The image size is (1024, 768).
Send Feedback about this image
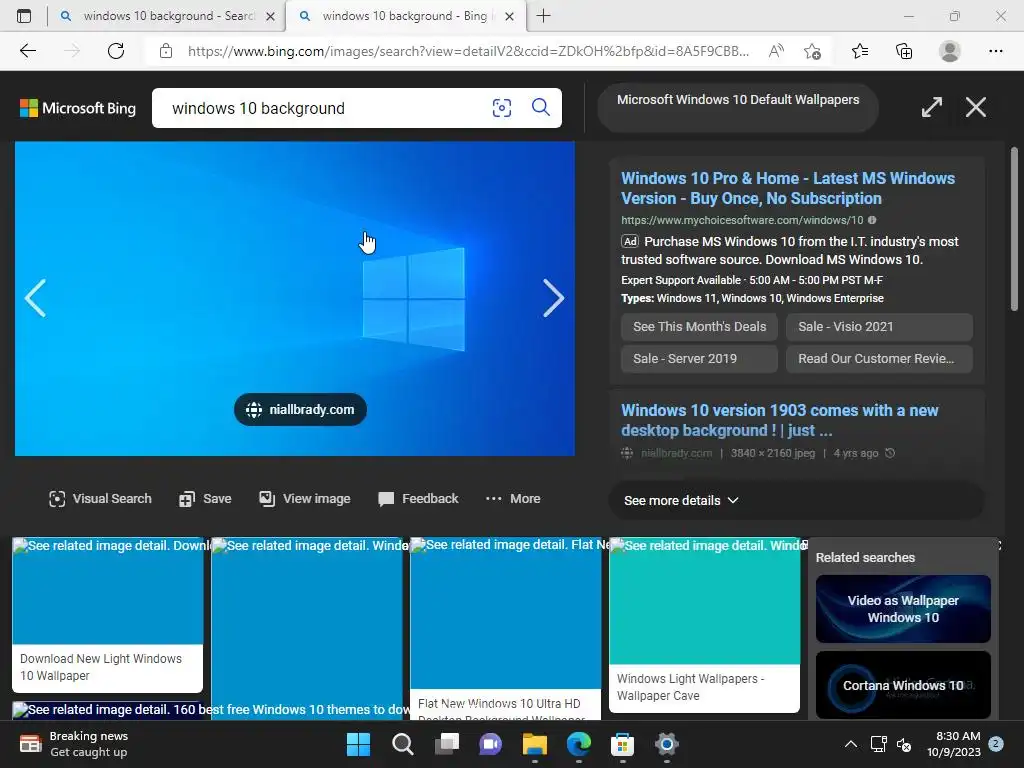pyautogui.click(x=418, y=499)
